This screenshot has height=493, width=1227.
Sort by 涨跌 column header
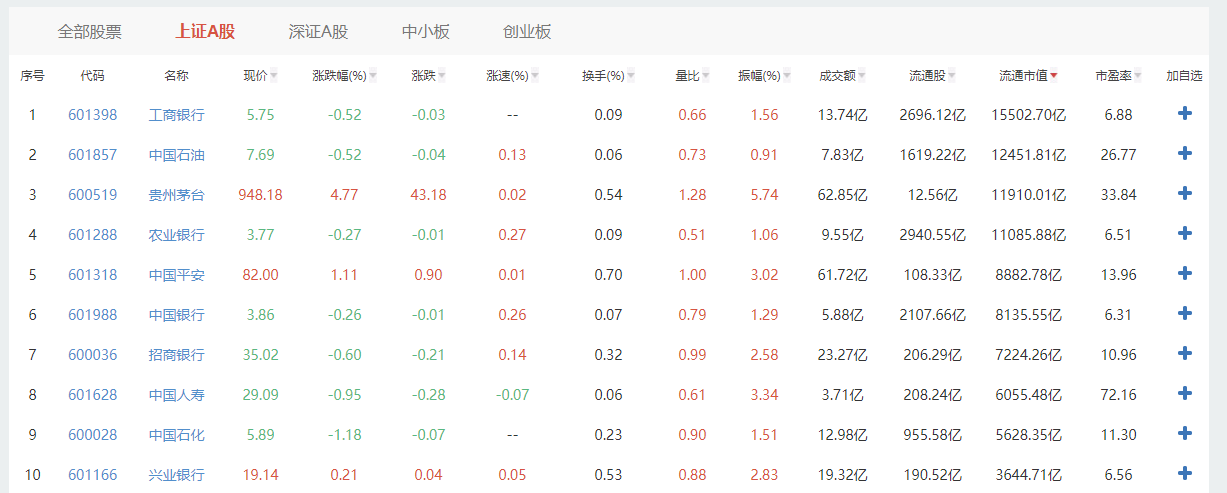[x=428, y=76]
